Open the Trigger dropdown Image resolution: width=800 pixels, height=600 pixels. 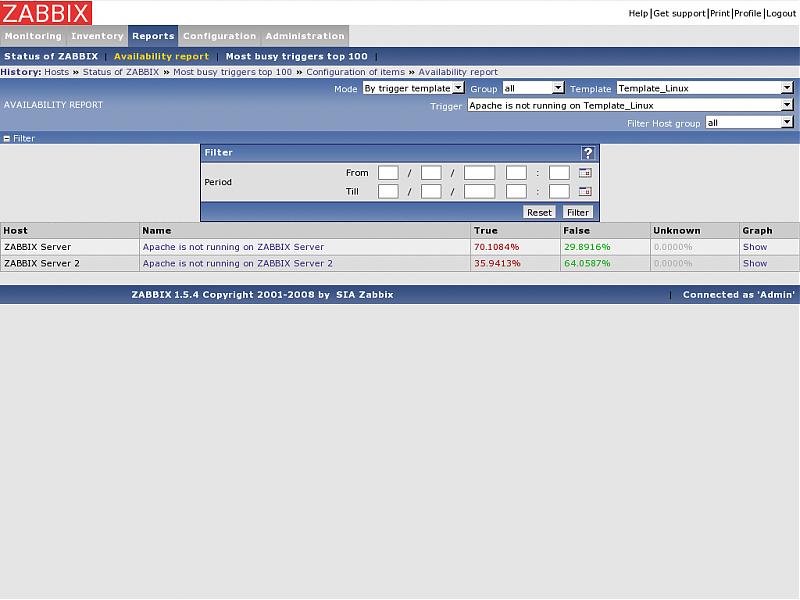coord(630,106)
